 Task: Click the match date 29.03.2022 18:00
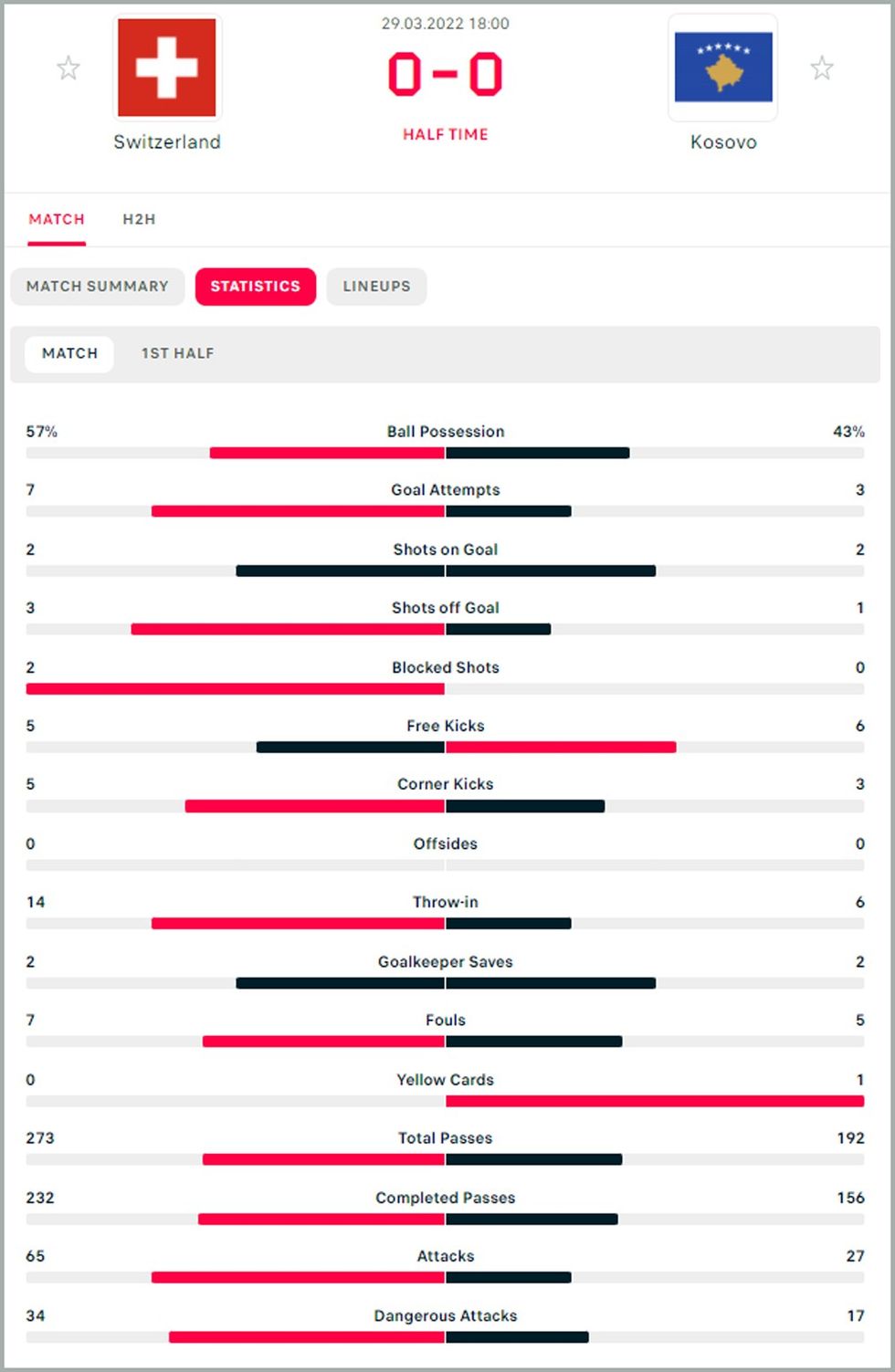click(446, 25)
